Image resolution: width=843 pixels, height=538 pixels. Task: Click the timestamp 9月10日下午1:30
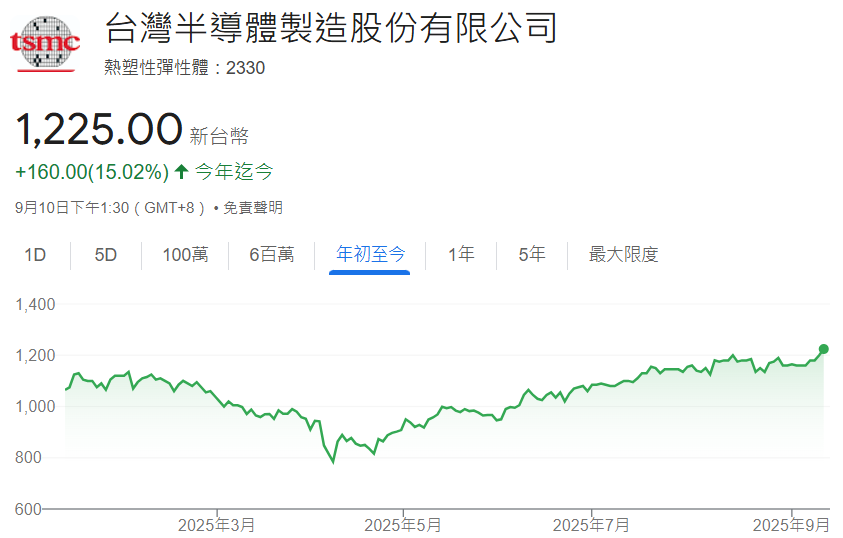coord(72,207)
